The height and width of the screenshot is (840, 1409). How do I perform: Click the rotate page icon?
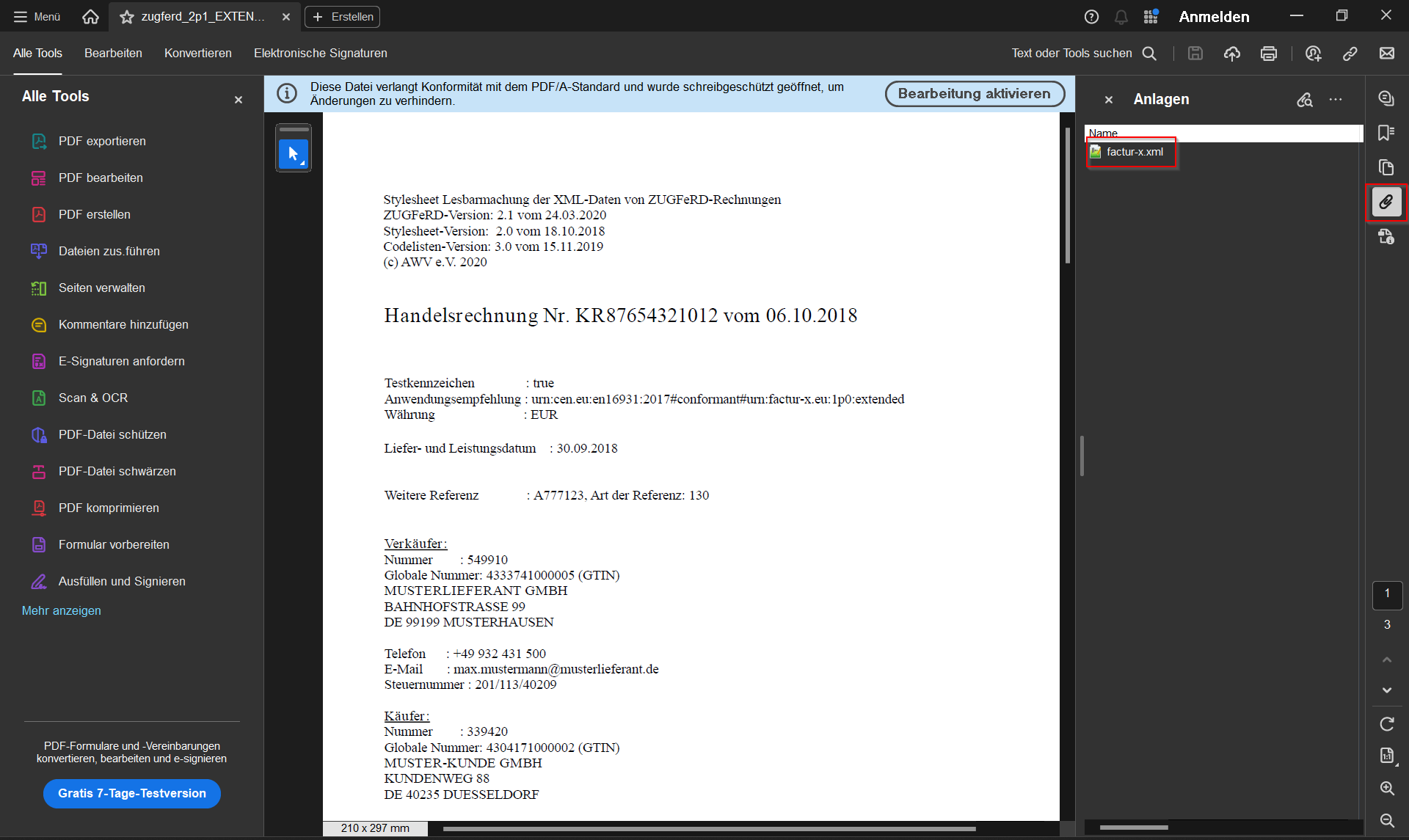(x=1387, y=724)
